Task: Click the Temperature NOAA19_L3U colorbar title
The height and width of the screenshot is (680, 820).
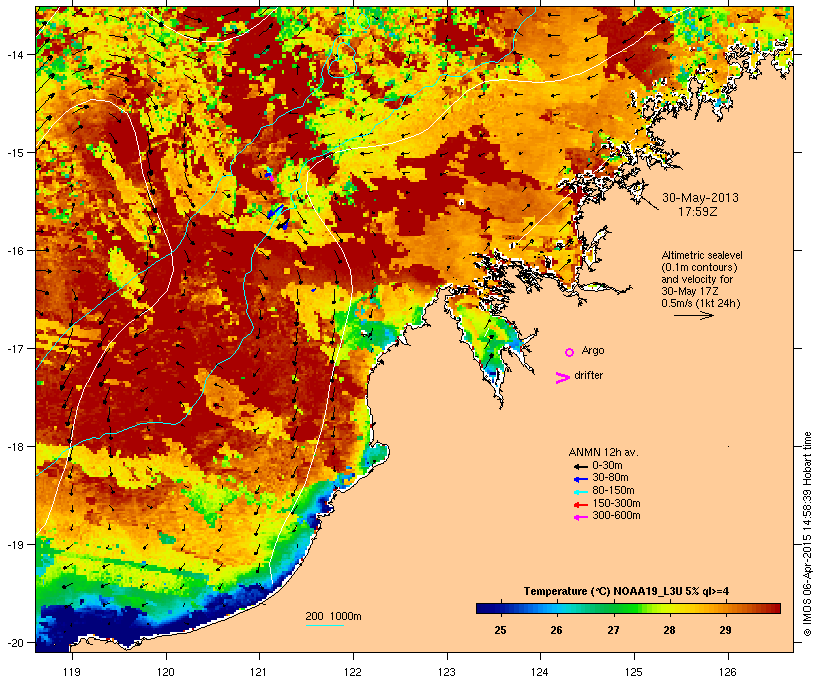Action: 627,591
